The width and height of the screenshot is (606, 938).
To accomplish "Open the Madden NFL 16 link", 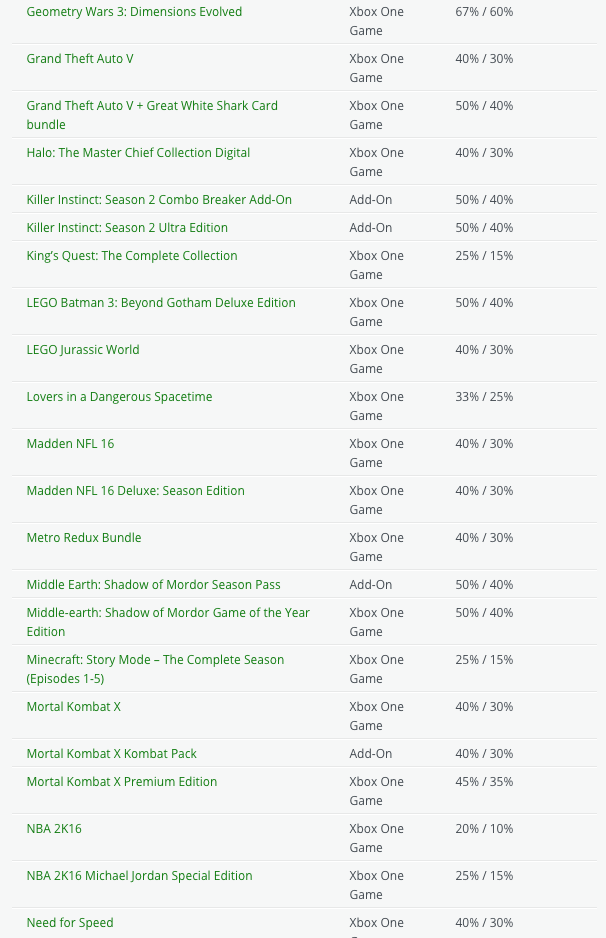I will coord(70,444).
